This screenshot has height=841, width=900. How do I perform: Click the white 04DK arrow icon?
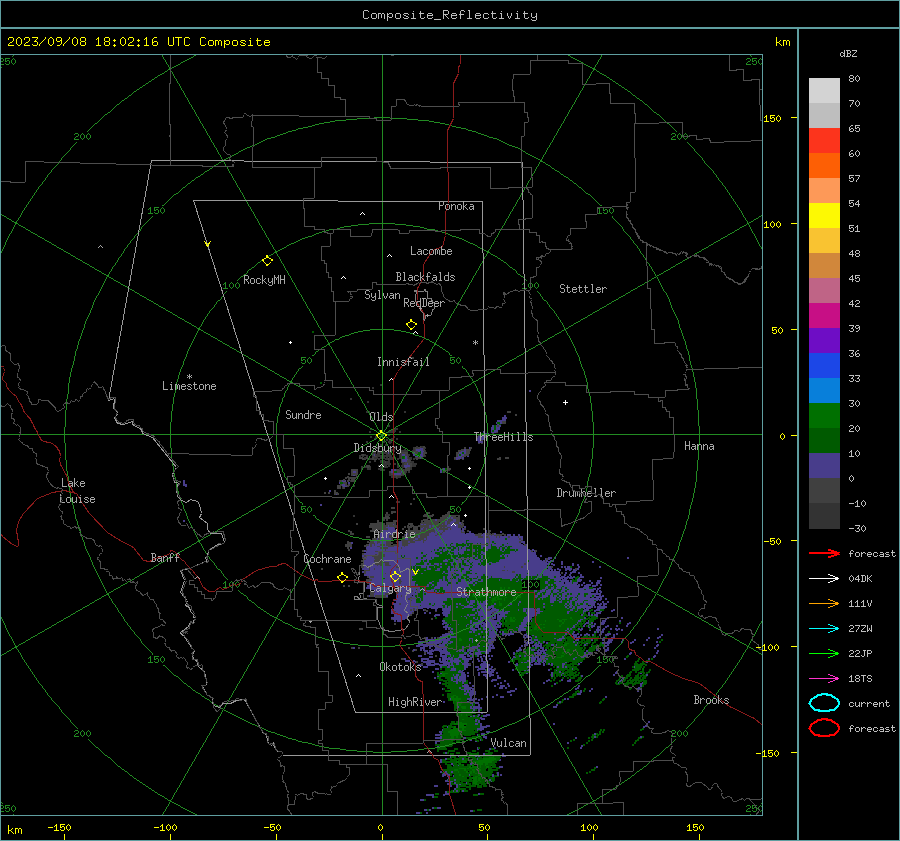tap(824, 579)
